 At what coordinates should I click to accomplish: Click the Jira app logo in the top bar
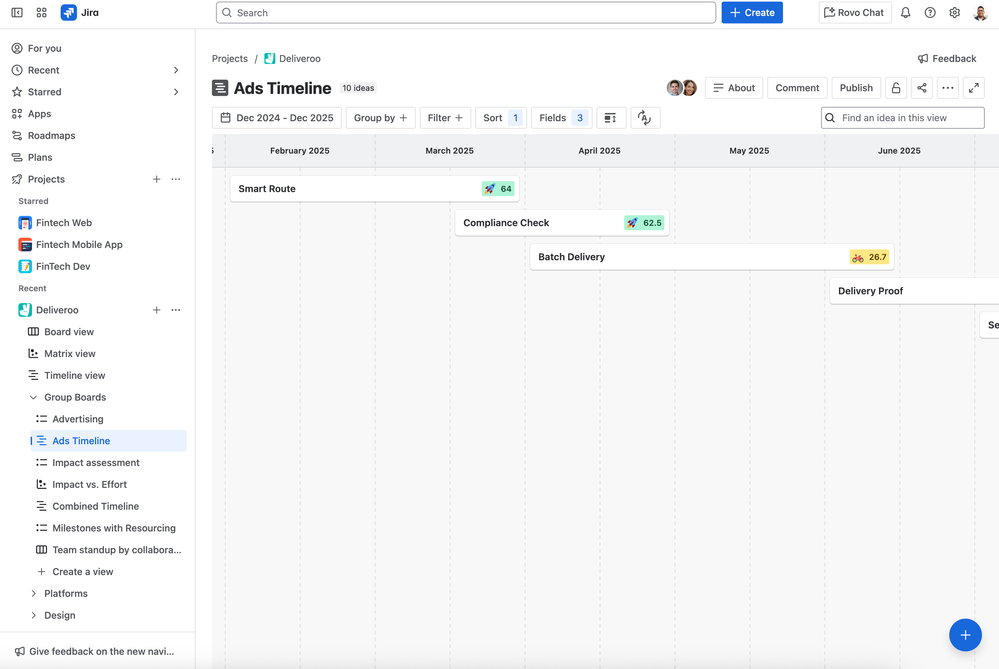tap(67, 12)
